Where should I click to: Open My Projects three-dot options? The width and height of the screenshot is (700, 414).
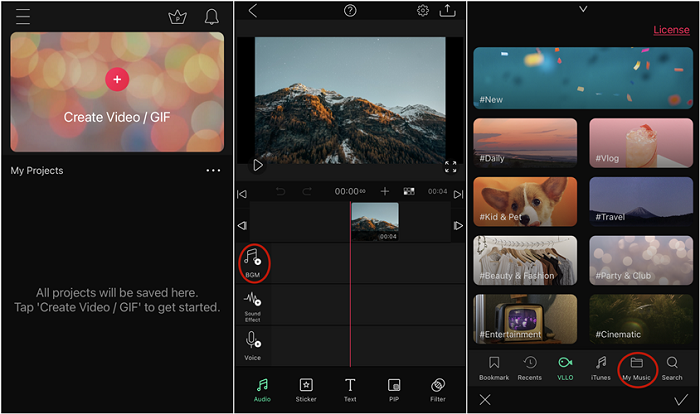pos(213,171)
